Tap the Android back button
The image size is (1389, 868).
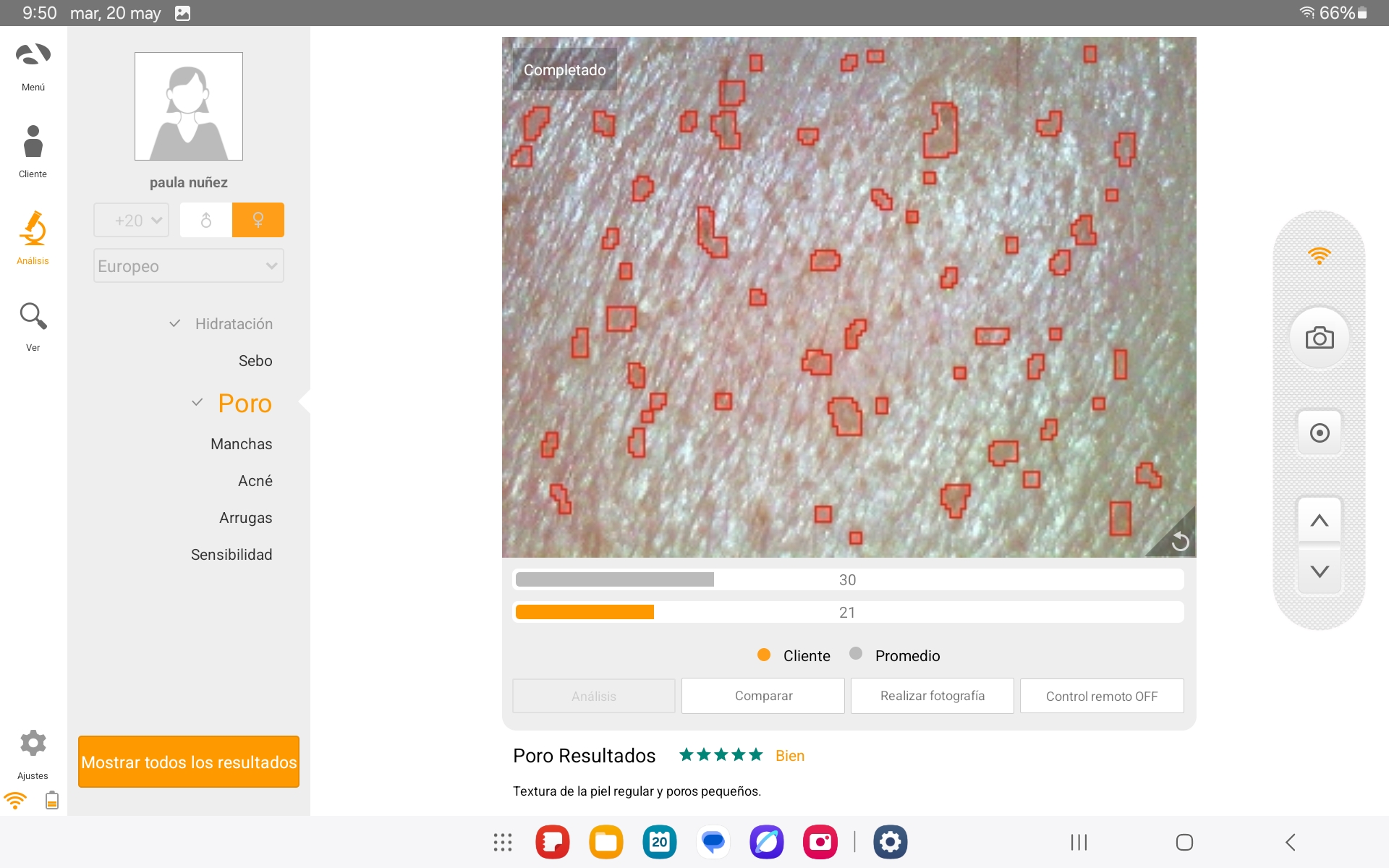pyautogui.click(x=1291, y=842)
